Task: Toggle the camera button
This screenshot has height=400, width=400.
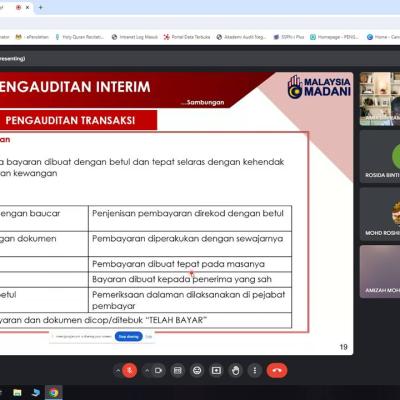Action: 158,370
